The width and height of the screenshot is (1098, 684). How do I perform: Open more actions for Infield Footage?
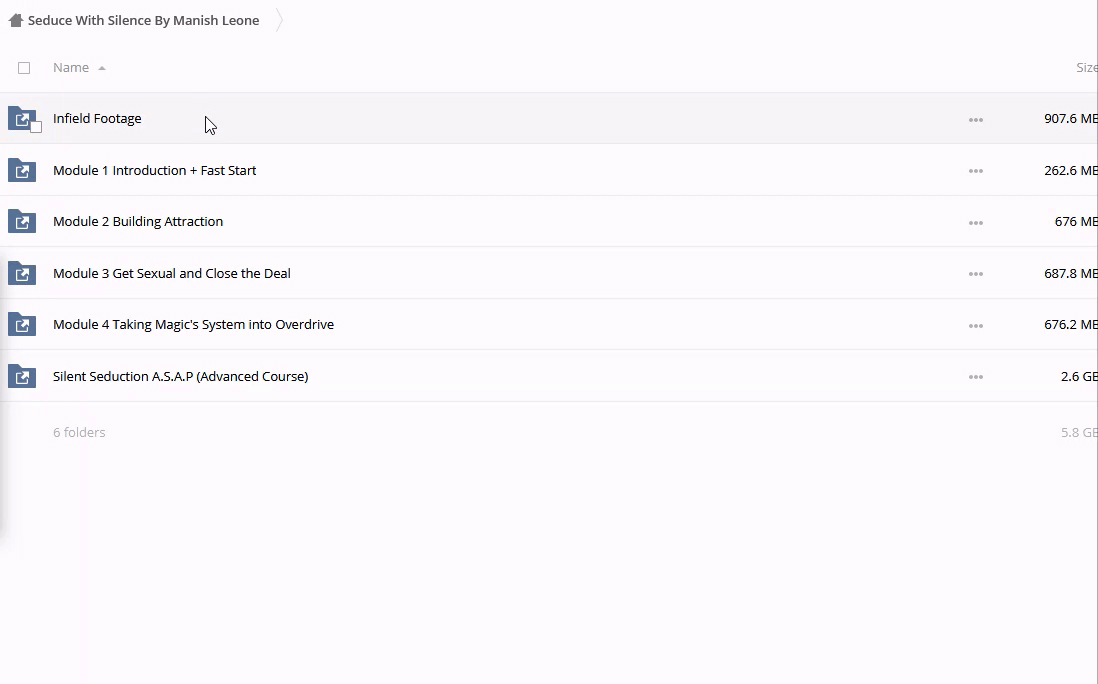[975, 120]
